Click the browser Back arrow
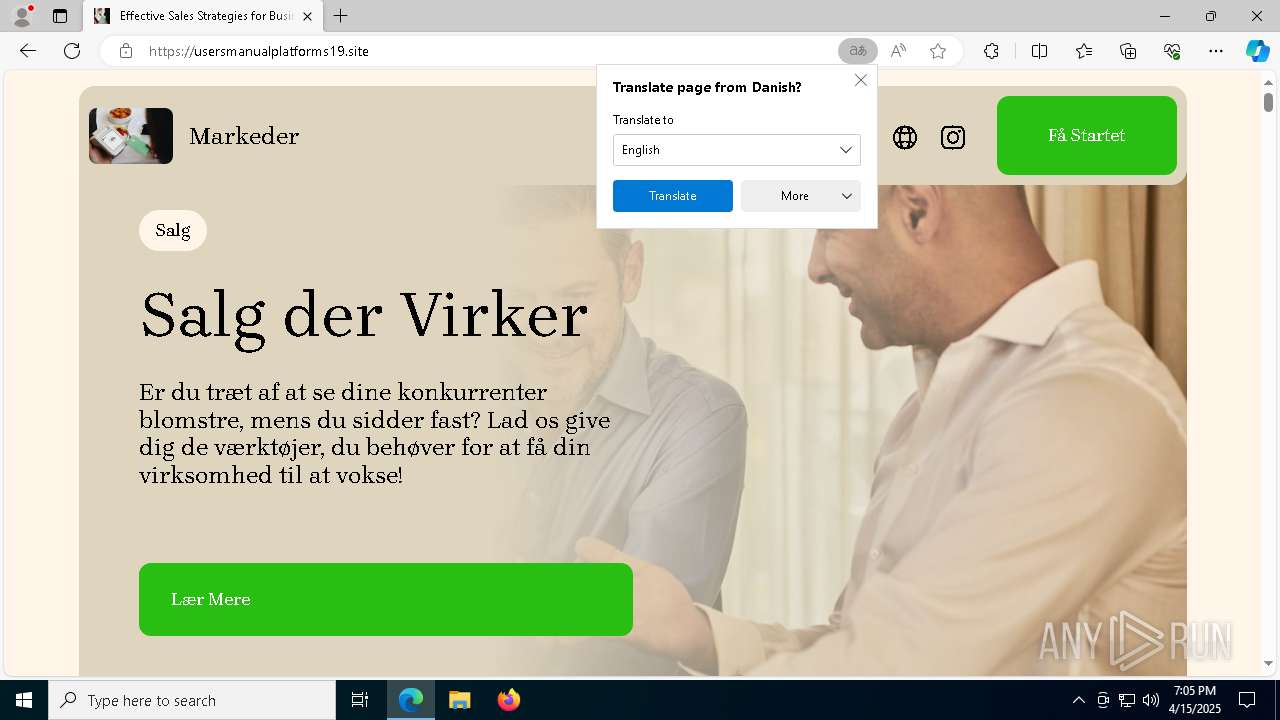This screenshot has height=720, width=1280. click(28, 51)
